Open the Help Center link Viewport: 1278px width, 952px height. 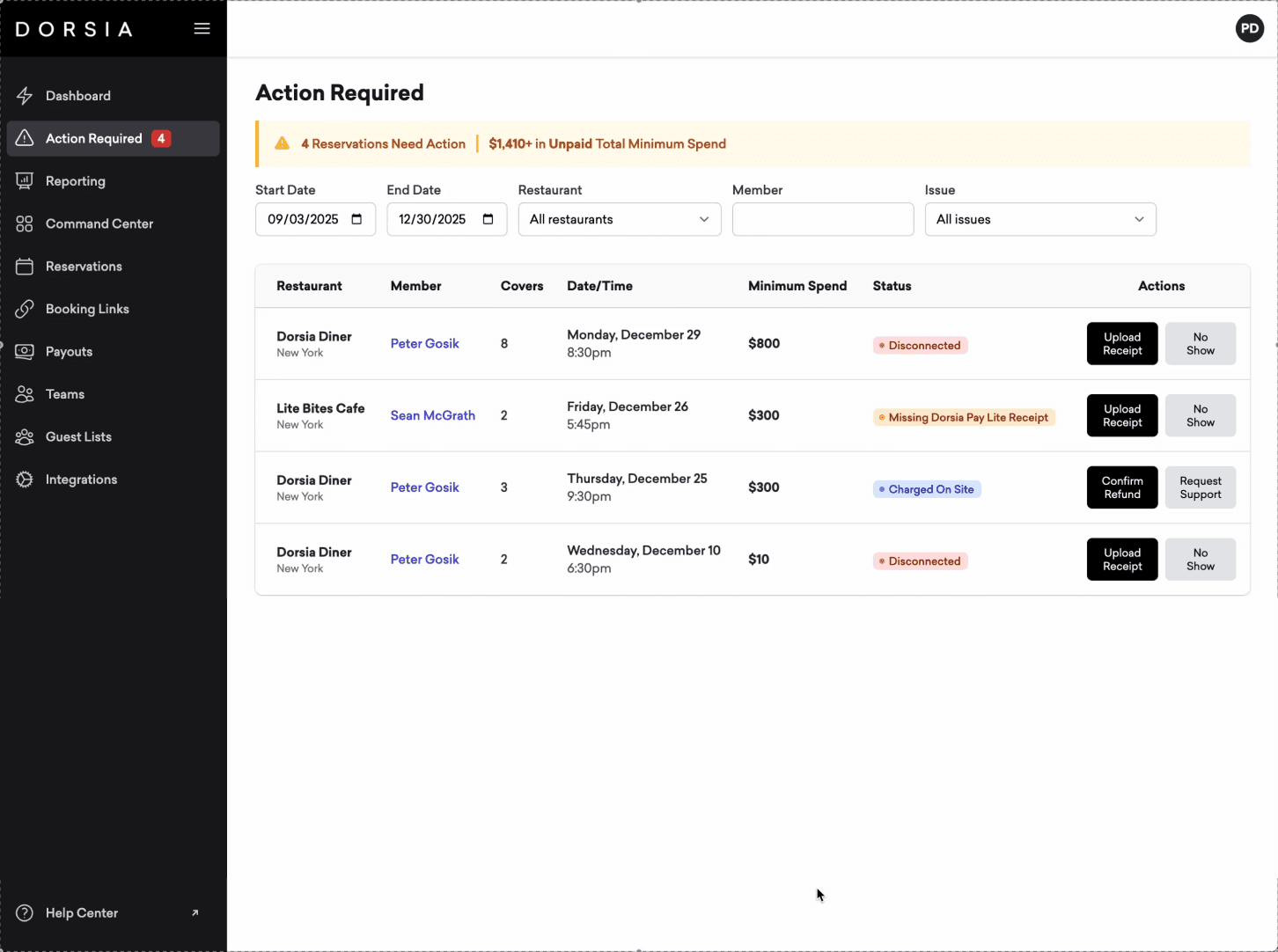(x=113, y=913)
